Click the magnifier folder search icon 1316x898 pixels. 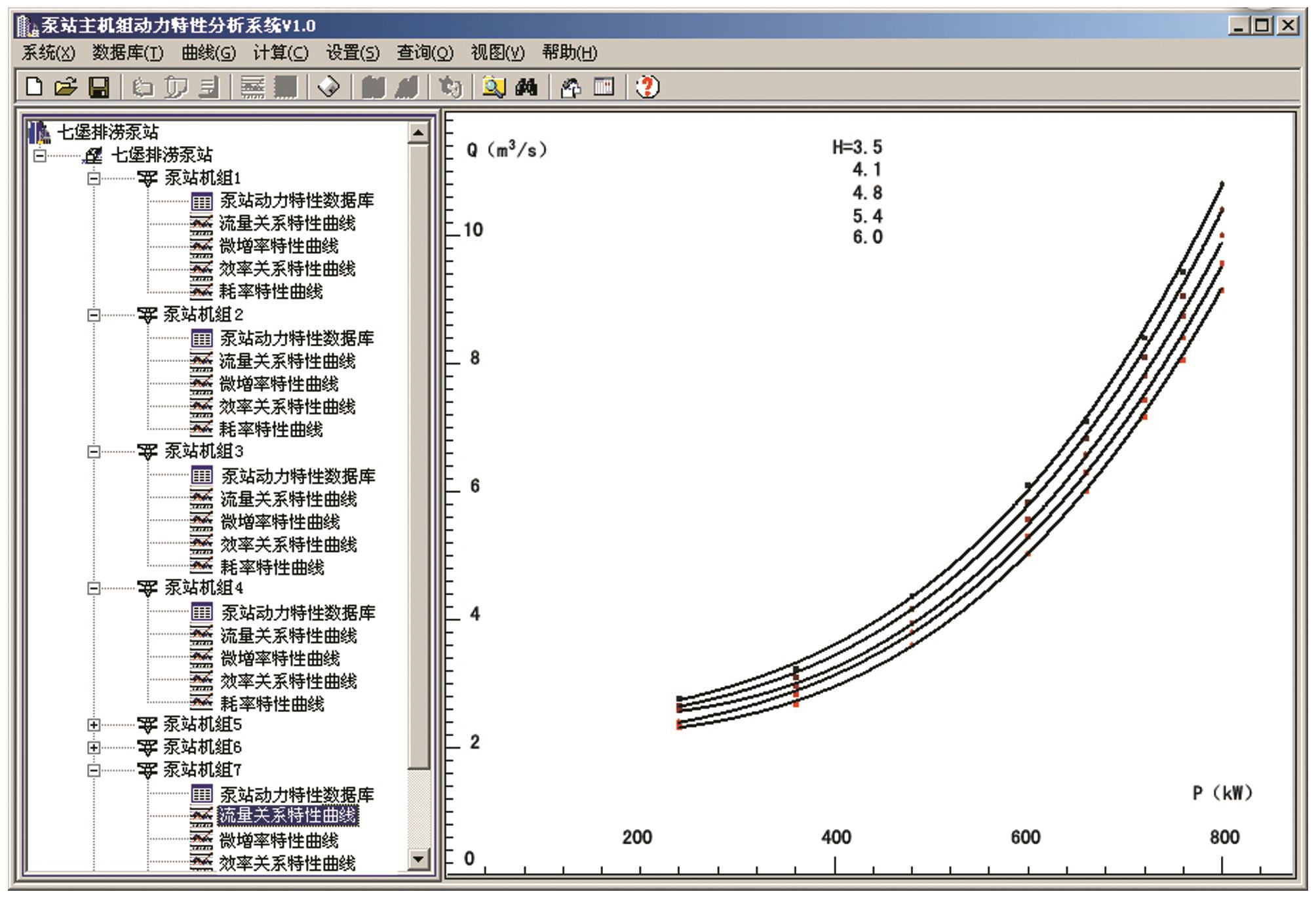pos(493,87)
